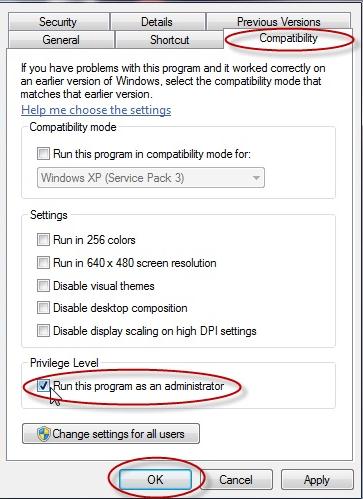Select the General tab
The height and width of the screenshot is (499, 363).
[x=61, y=40]
